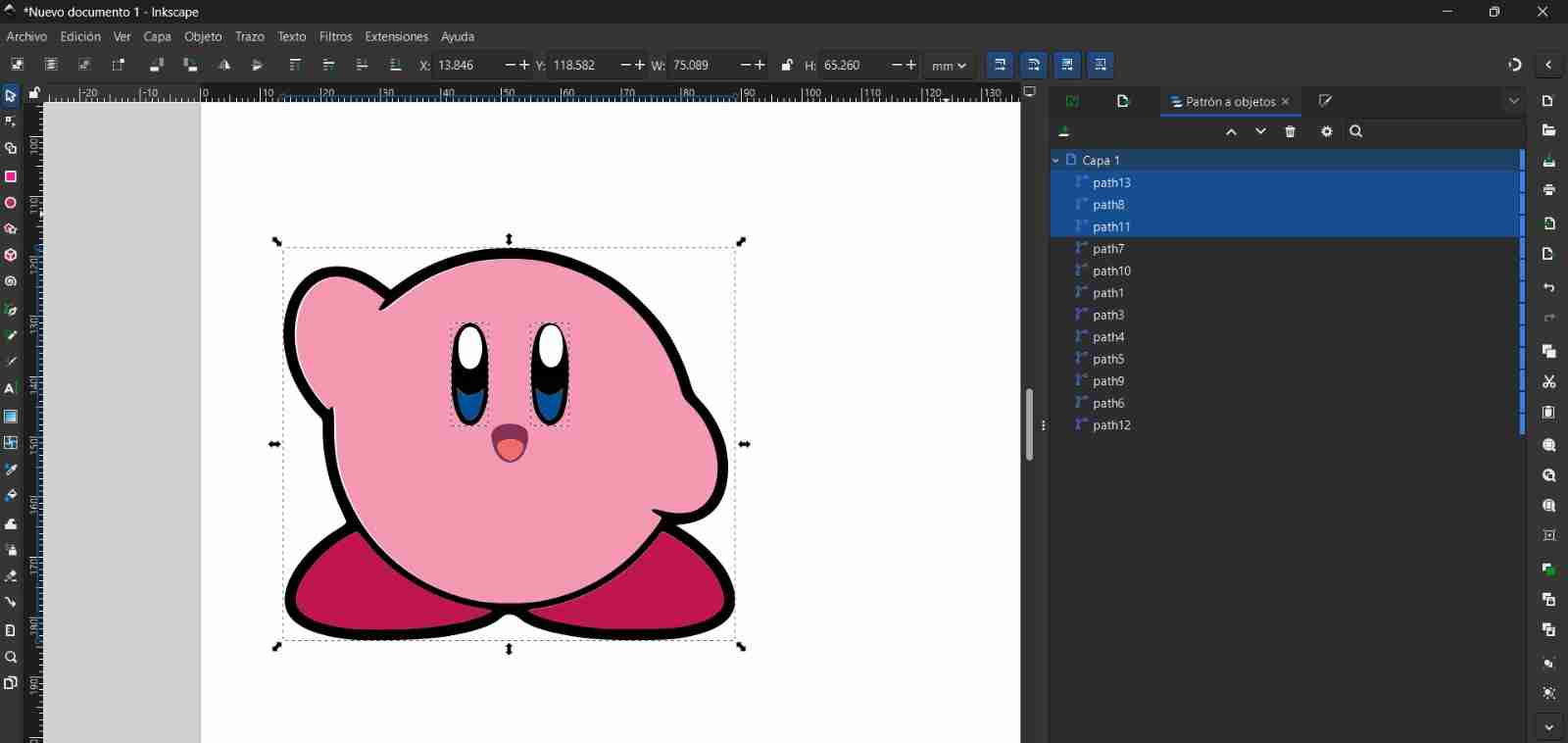The height and width of the screenshot is (743, 1568).
Task: Rotate selection 90° counter-clockwise
Action: [x=156, y=65]
